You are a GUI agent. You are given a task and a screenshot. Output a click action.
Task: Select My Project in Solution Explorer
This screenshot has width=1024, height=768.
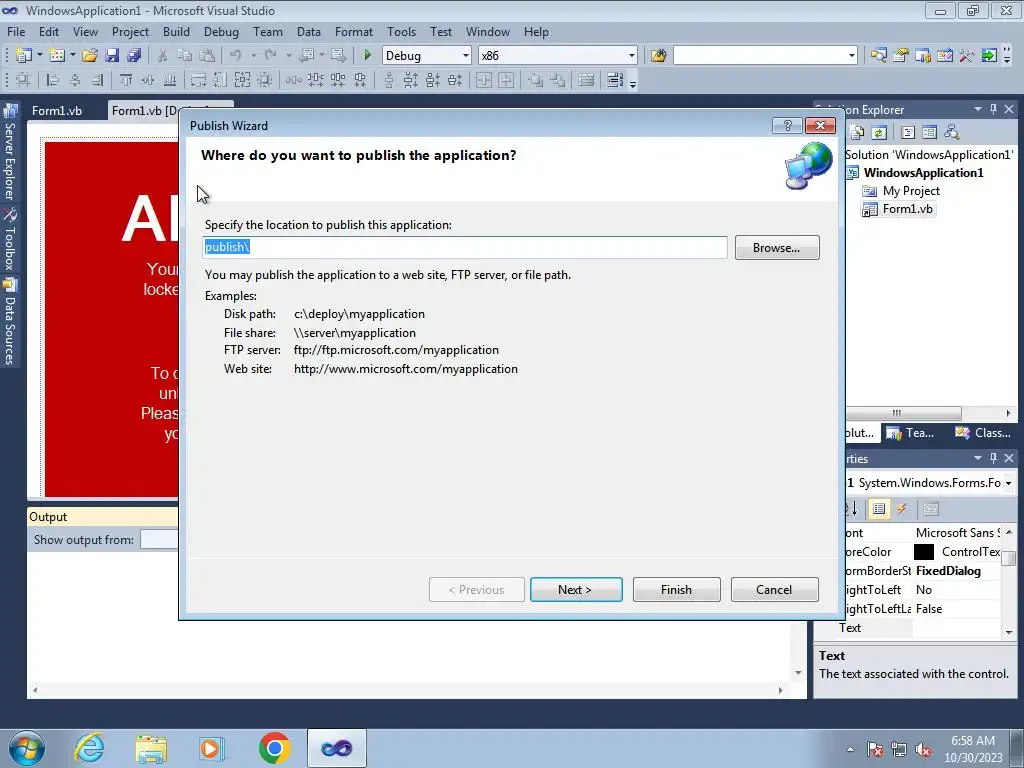tap(911, 191)
